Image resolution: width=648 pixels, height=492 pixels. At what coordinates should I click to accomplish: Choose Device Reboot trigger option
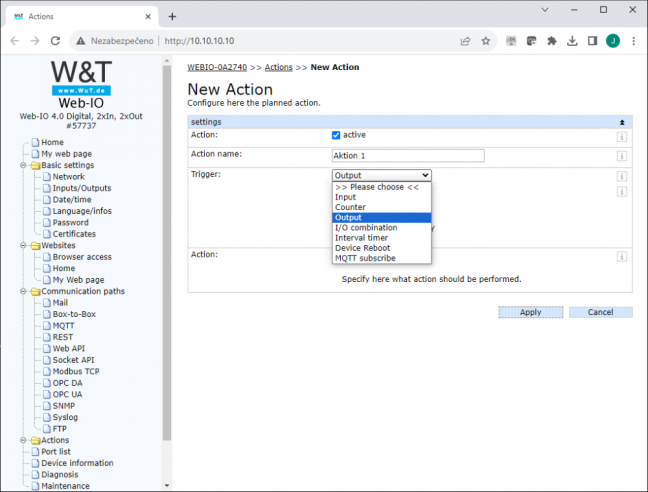point(381,248)
